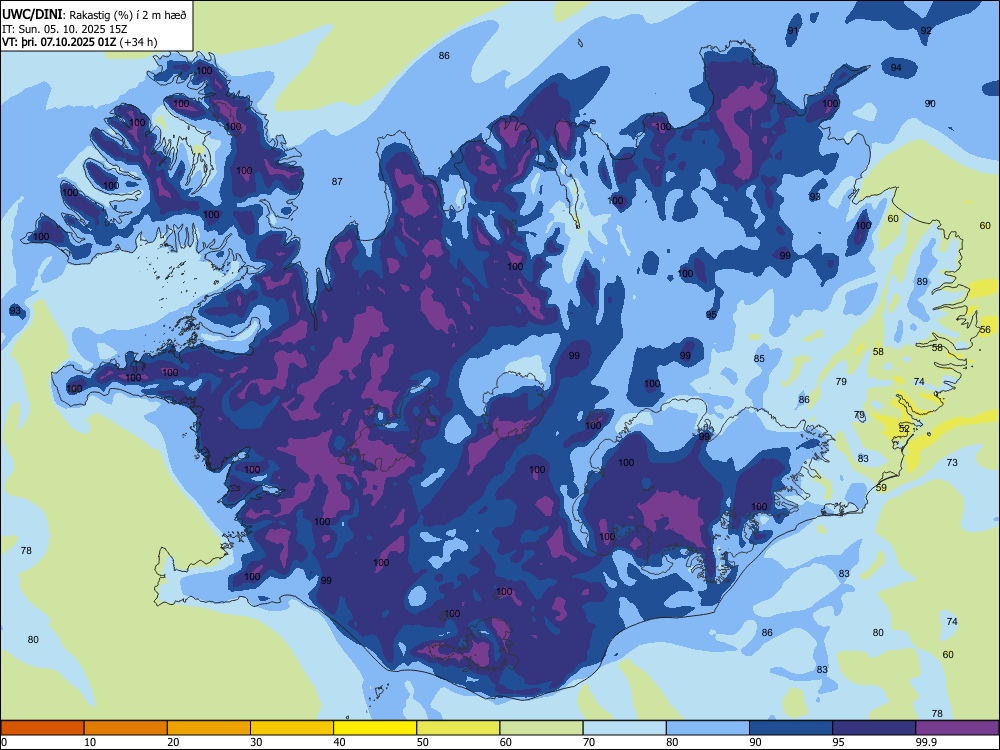This screenshot has width=1000, height=750.
Task: Click the humidity value "93" off the west coast
Action: point(15,311)
